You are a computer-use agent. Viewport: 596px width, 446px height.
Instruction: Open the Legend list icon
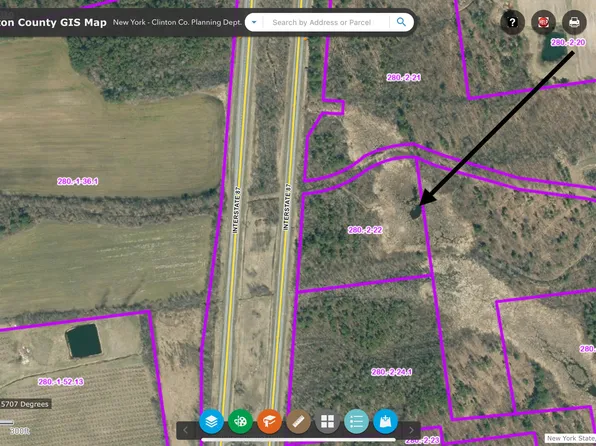click(x=356, y=421)
